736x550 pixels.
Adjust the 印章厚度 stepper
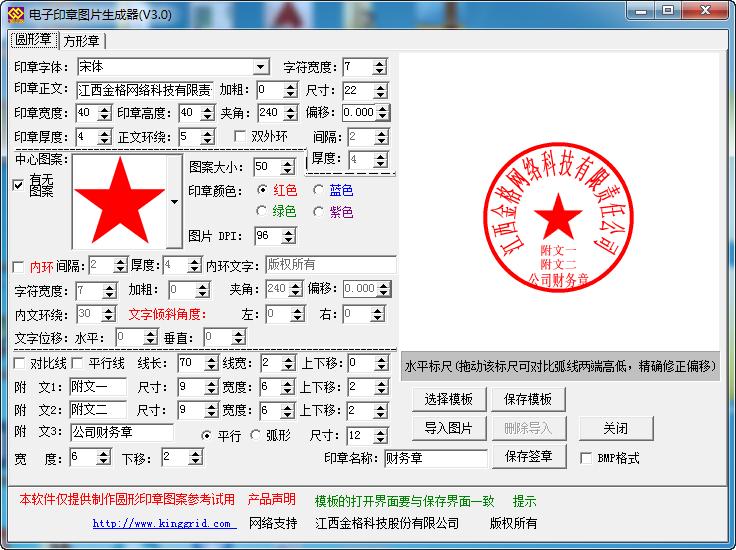pos(104,137)
